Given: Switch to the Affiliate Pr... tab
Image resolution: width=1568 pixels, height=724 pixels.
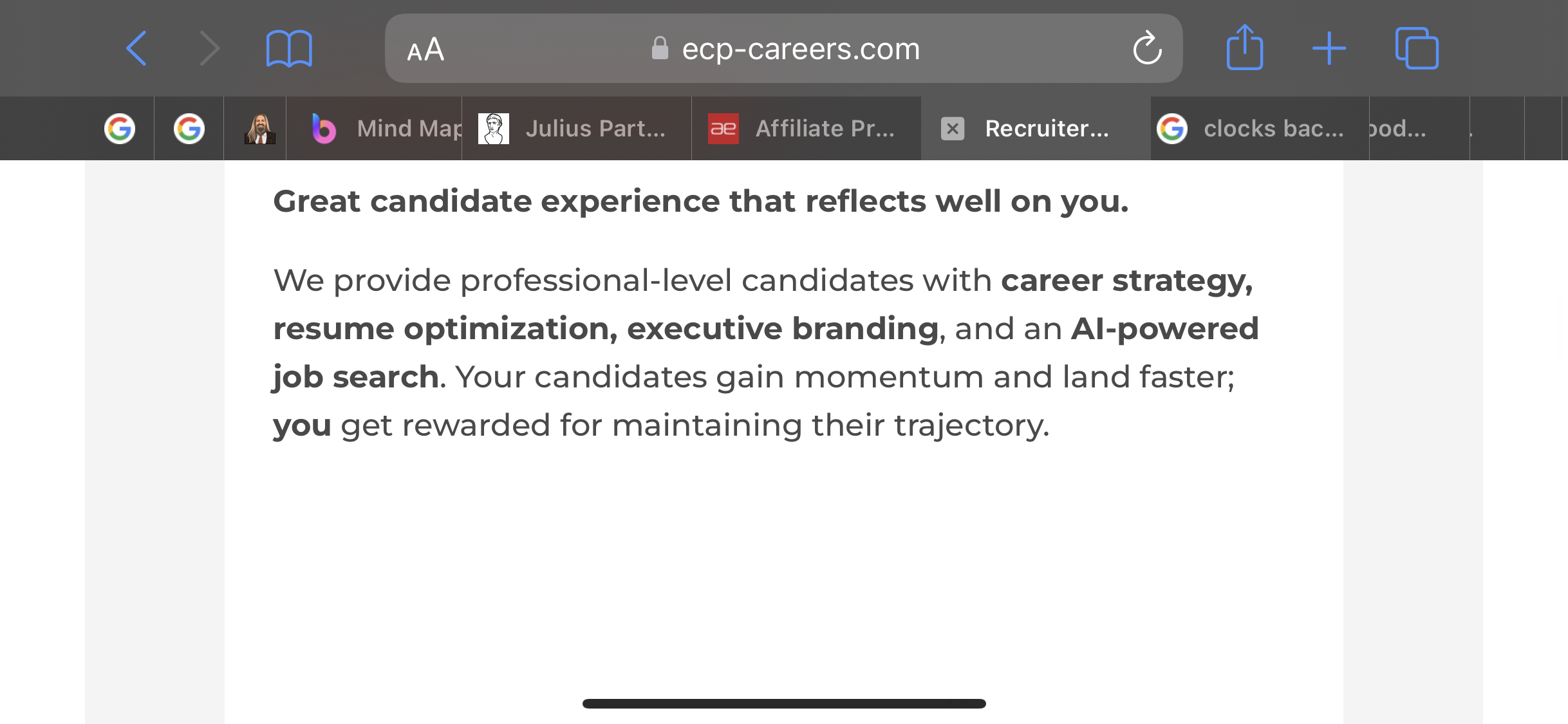Looking at the screenshot, I should (807, 129).
